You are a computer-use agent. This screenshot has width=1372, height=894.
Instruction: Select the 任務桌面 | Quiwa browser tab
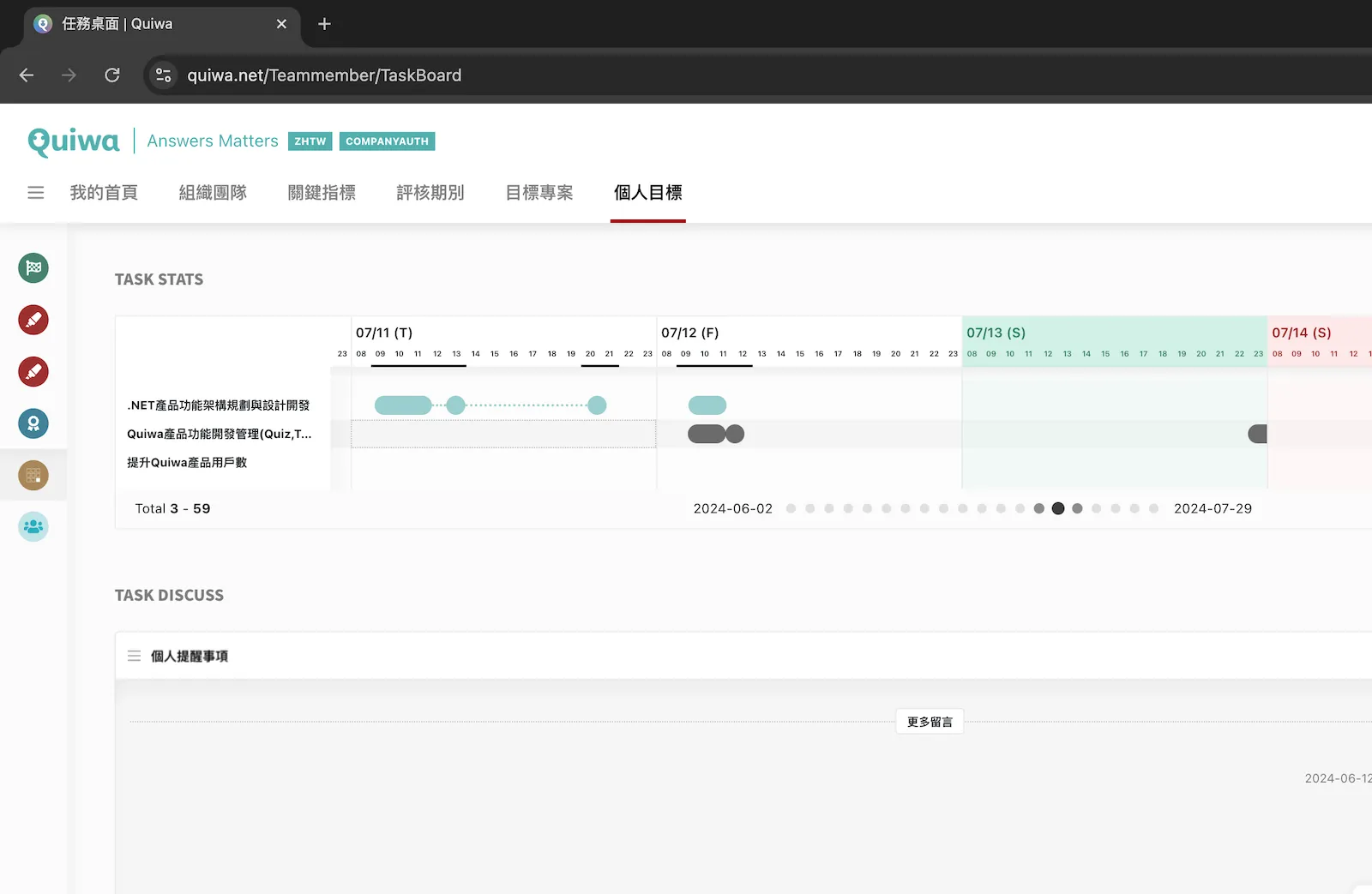[x=162, y=24]
